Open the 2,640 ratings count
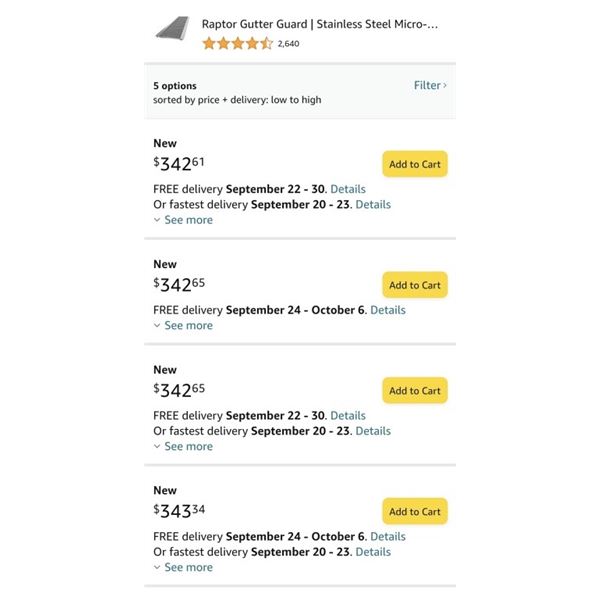 289,44
